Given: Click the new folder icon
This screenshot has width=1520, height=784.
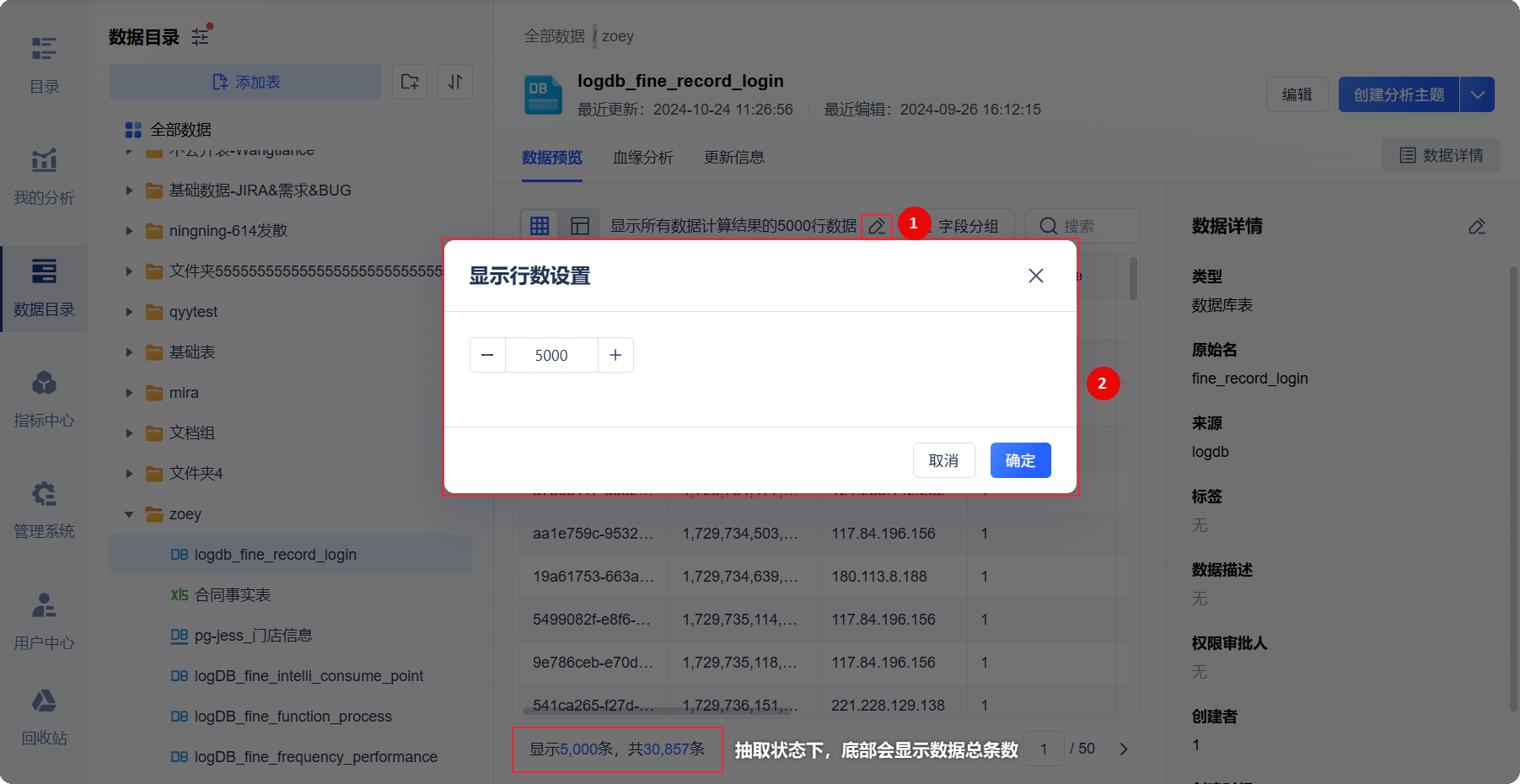Looking at the screenshot, I should tap(410, 82).
